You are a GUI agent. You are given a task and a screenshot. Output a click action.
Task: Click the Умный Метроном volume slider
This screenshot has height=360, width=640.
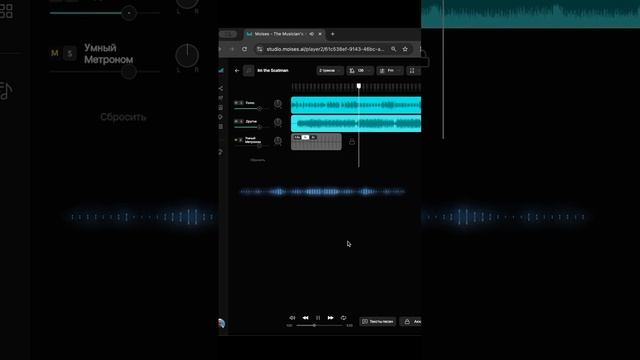[250, 146]
